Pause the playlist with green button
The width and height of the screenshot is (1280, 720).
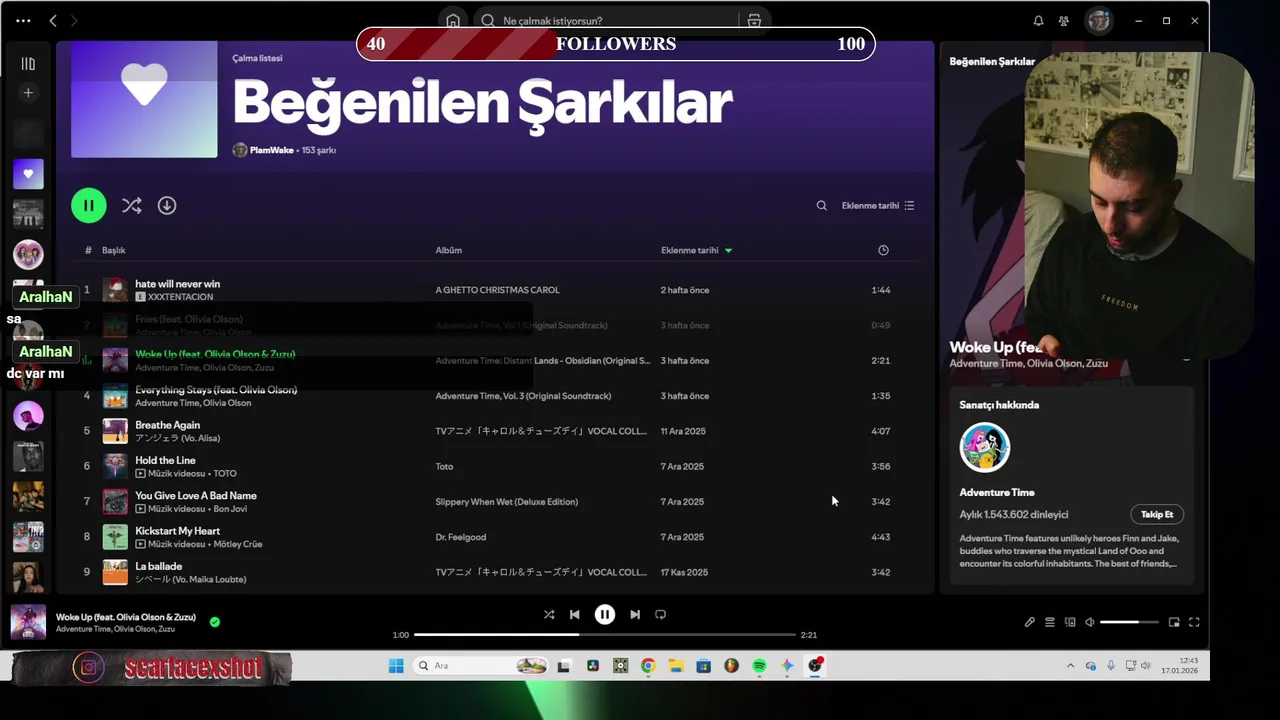(88, 205)
